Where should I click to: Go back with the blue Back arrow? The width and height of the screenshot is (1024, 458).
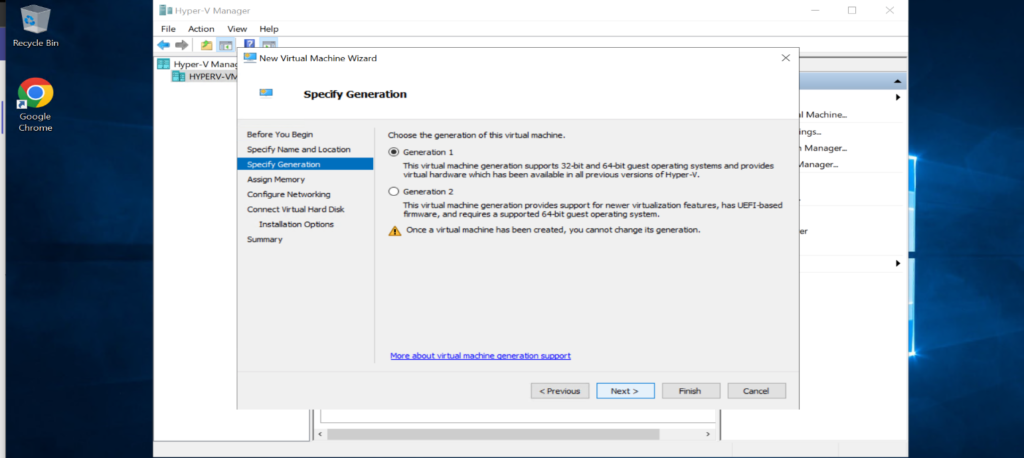[x=164, y=45]
